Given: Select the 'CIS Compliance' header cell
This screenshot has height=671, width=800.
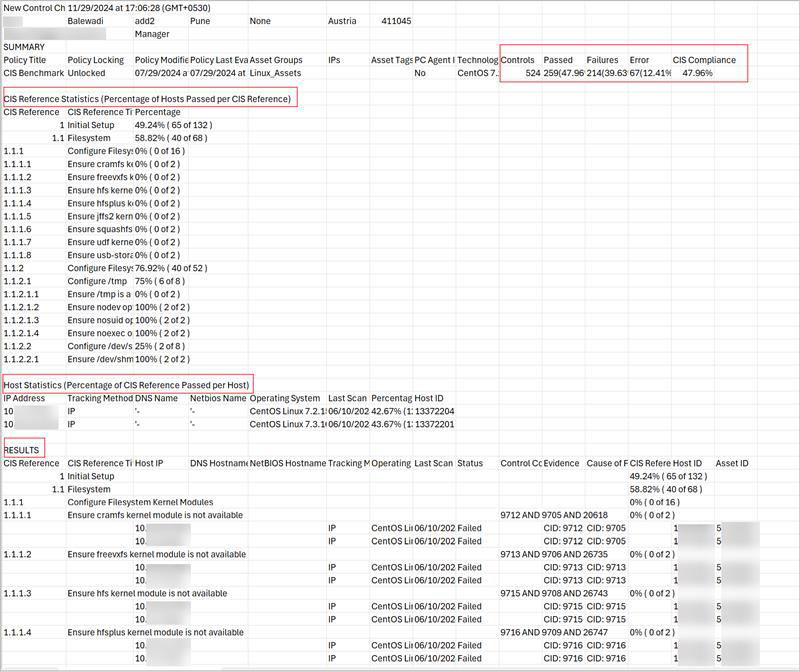Looking at the screenshot, I should tap(704, 60).
